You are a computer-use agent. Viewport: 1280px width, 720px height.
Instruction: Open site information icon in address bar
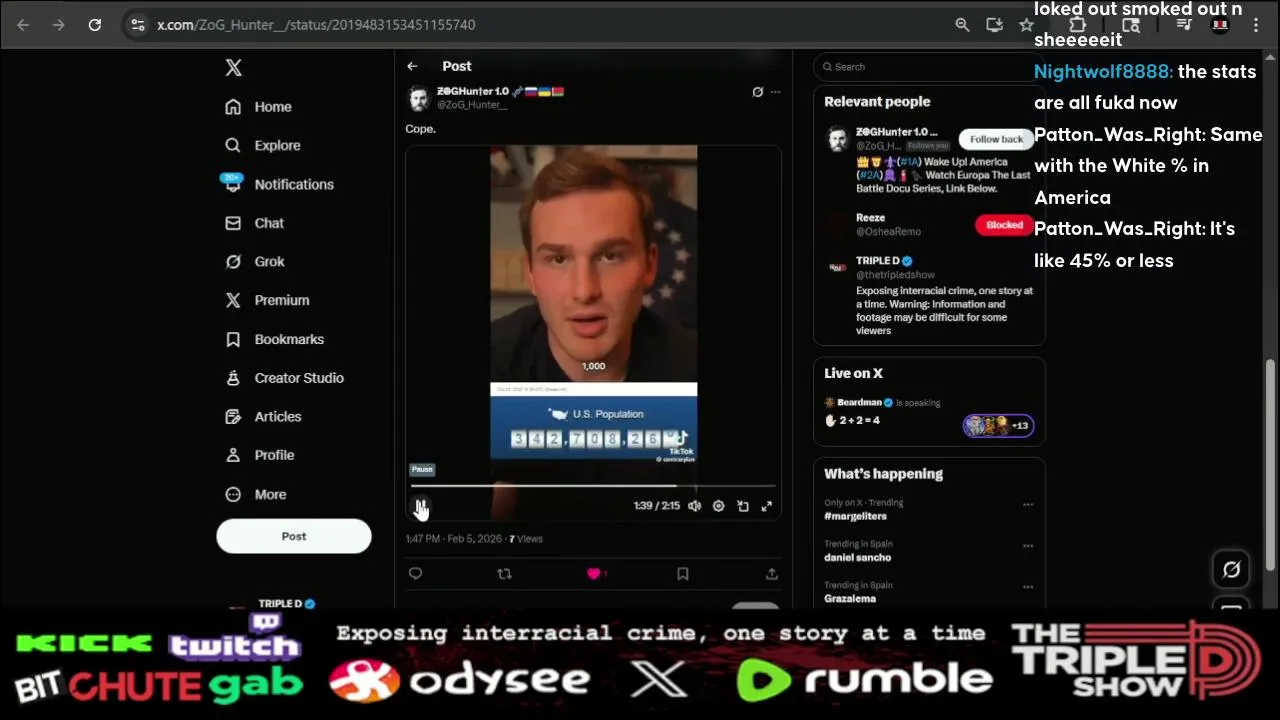pyautogui.click(x=138, y=25)
